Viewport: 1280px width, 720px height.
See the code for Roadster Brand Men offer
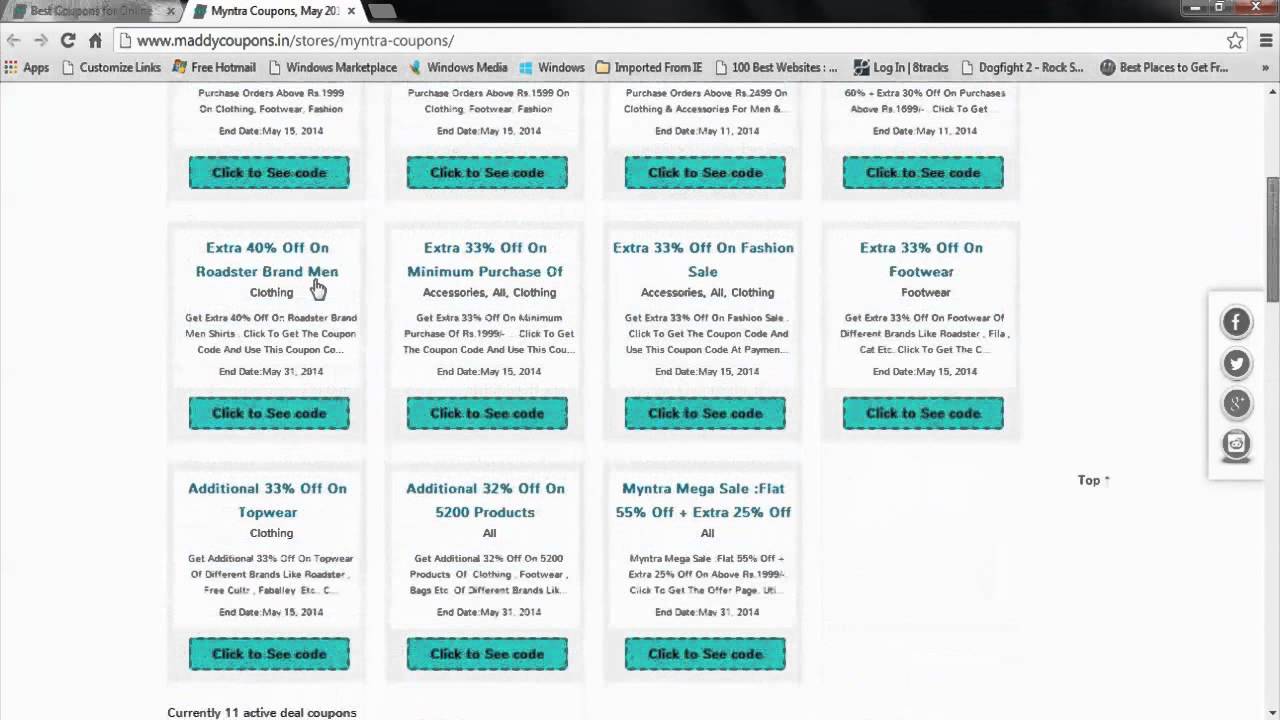(x=269, y=413)
